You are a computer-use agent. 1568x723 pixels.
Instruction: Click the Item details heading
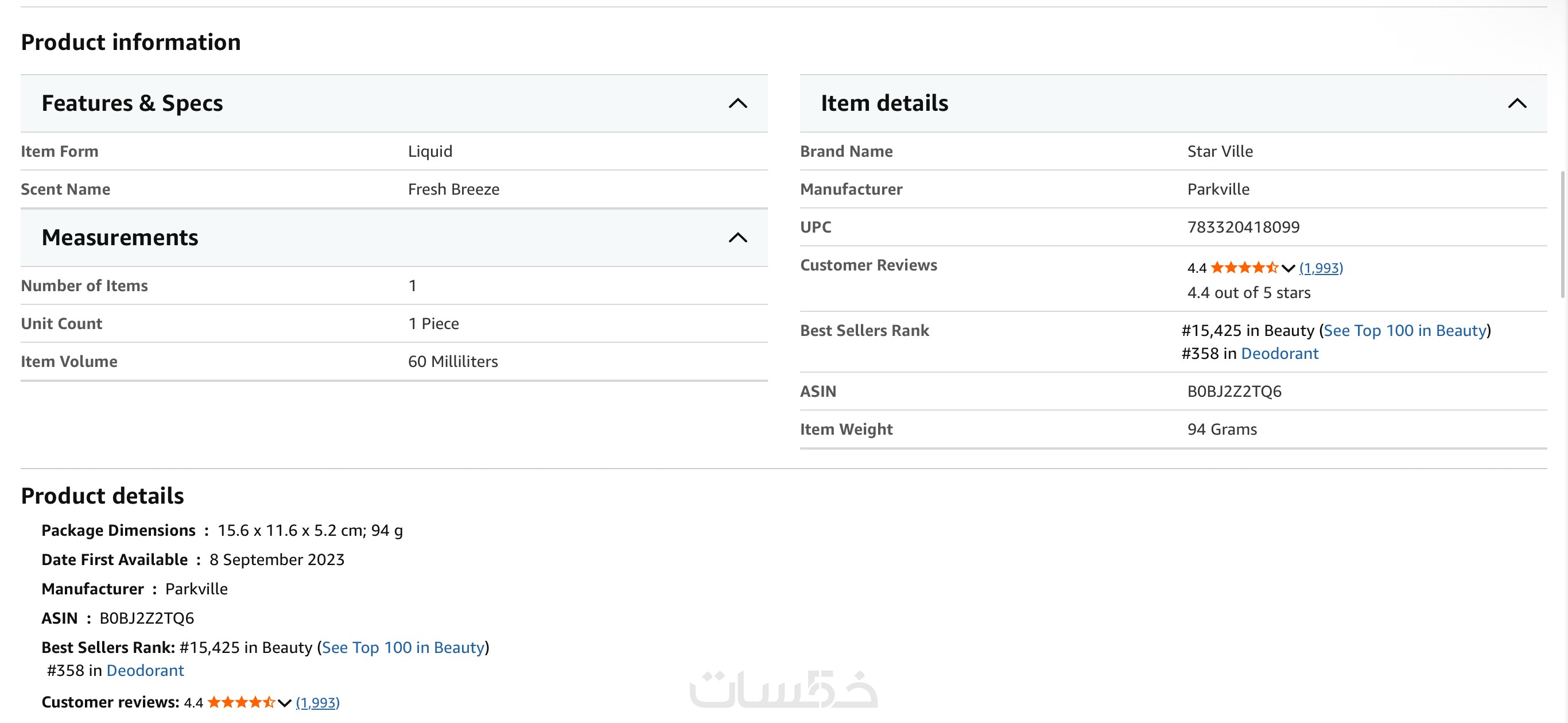tap(884, 103)
